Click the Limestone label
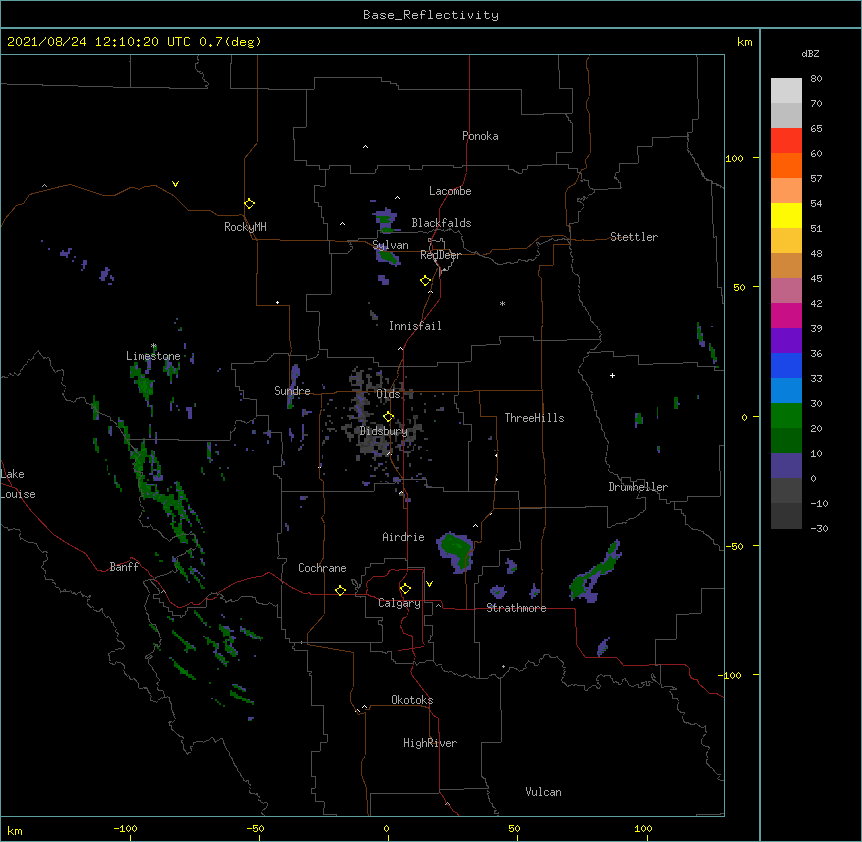The image size is (862, 842). (153, 356)
